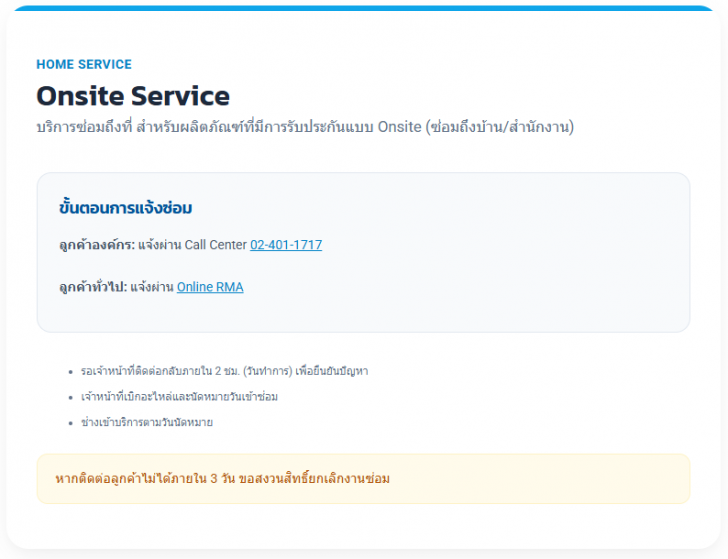Select the bullet เจ้าหน้าที่เบิกอะไหล่และนัดหมายวันเข้าซ่อม
The width and height of the screenshot is (728, 559).
point(179,396)
